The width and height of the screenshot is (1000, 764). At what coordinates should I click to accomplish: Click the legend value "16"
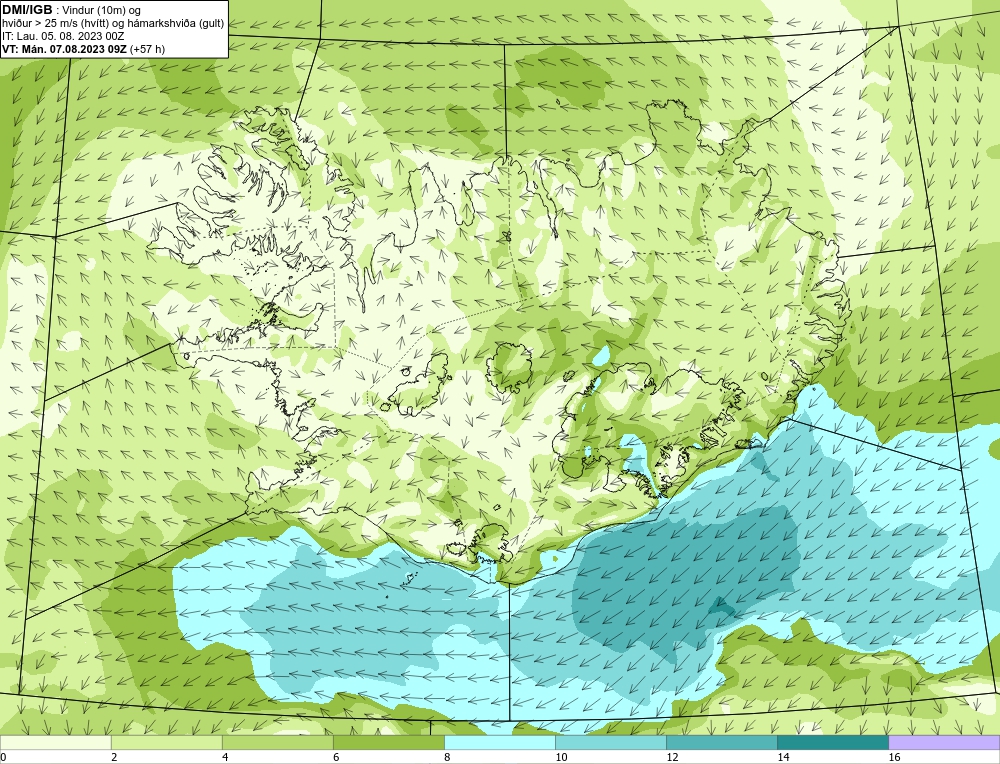point(893,757)
